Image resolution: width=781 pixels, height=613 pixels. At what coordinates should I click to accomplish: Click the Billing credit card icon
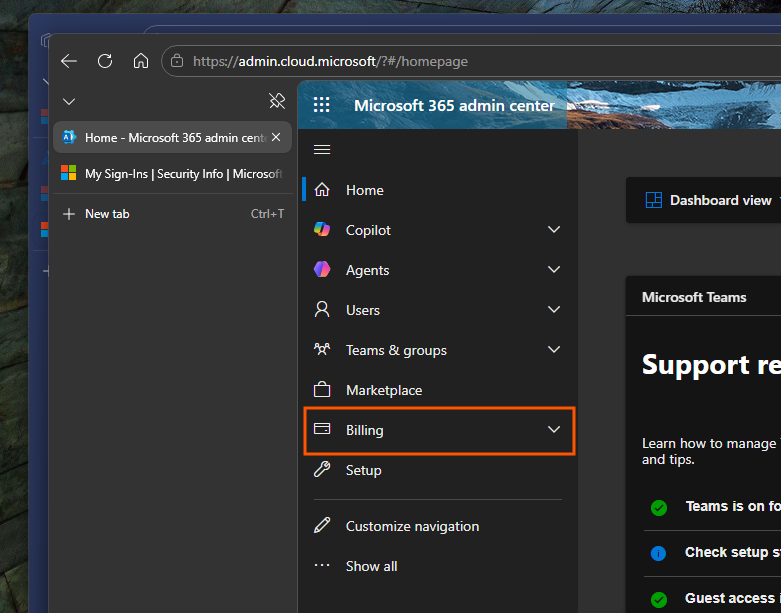coord(322,429)
